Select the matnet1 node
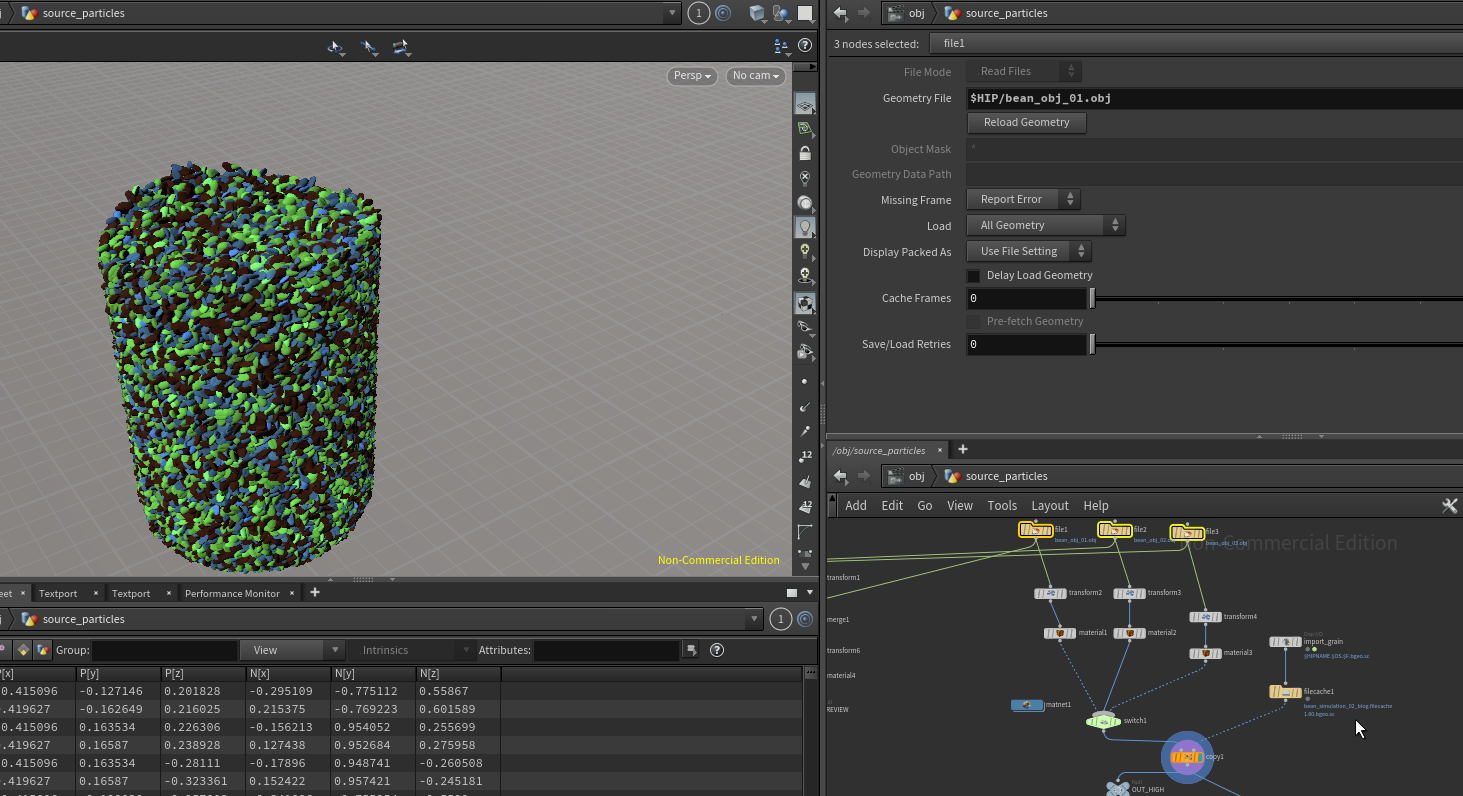Screen dimensions: 1463x796 coord(1027,705)
